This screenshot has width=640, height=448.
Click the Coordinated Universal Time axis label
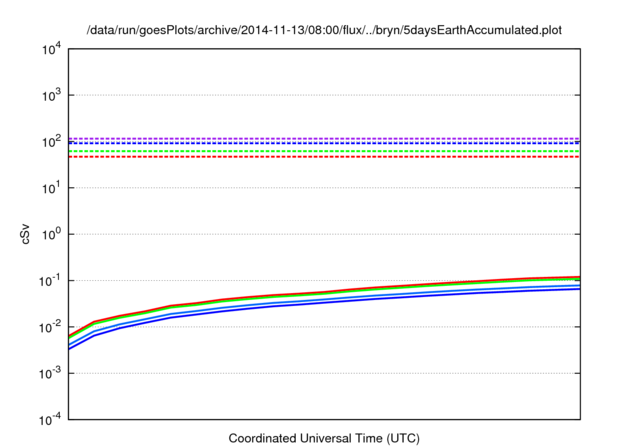click(325, 438)
